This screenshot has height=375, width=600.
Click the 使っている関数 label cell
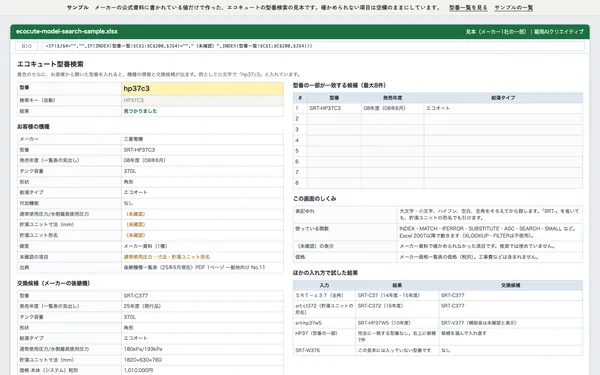[345, 232]
